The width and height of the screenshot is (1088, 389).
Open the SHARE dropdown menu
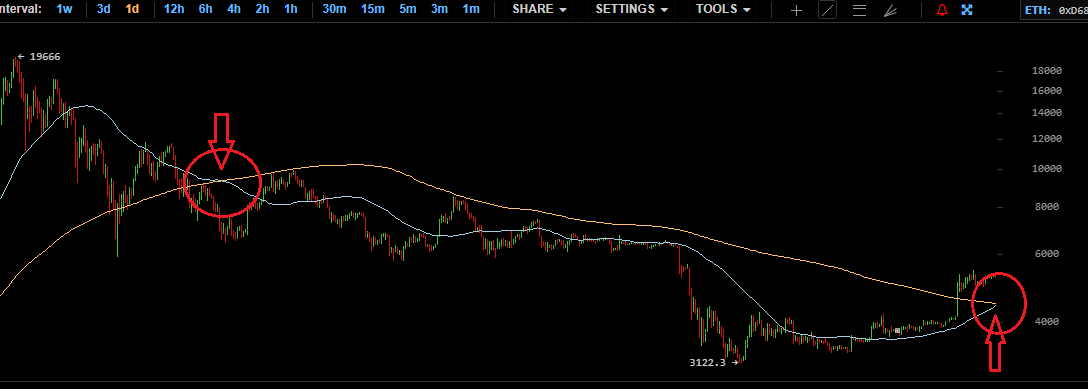tap(539, 9)
